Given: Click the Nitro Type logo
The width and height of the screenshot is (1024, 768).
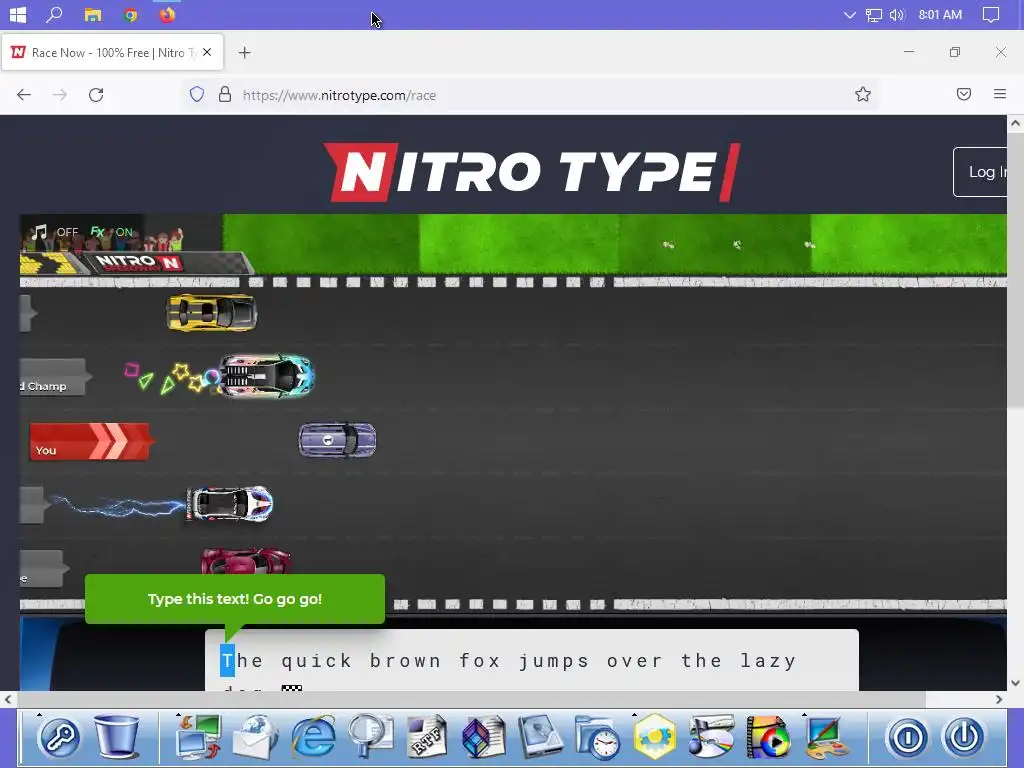Looking at the screenshot, I should 532,172.
